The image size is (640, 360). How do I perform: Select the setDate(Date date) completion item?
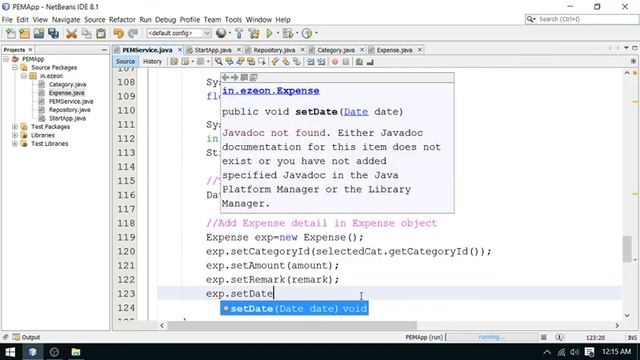tap(294, 309)
